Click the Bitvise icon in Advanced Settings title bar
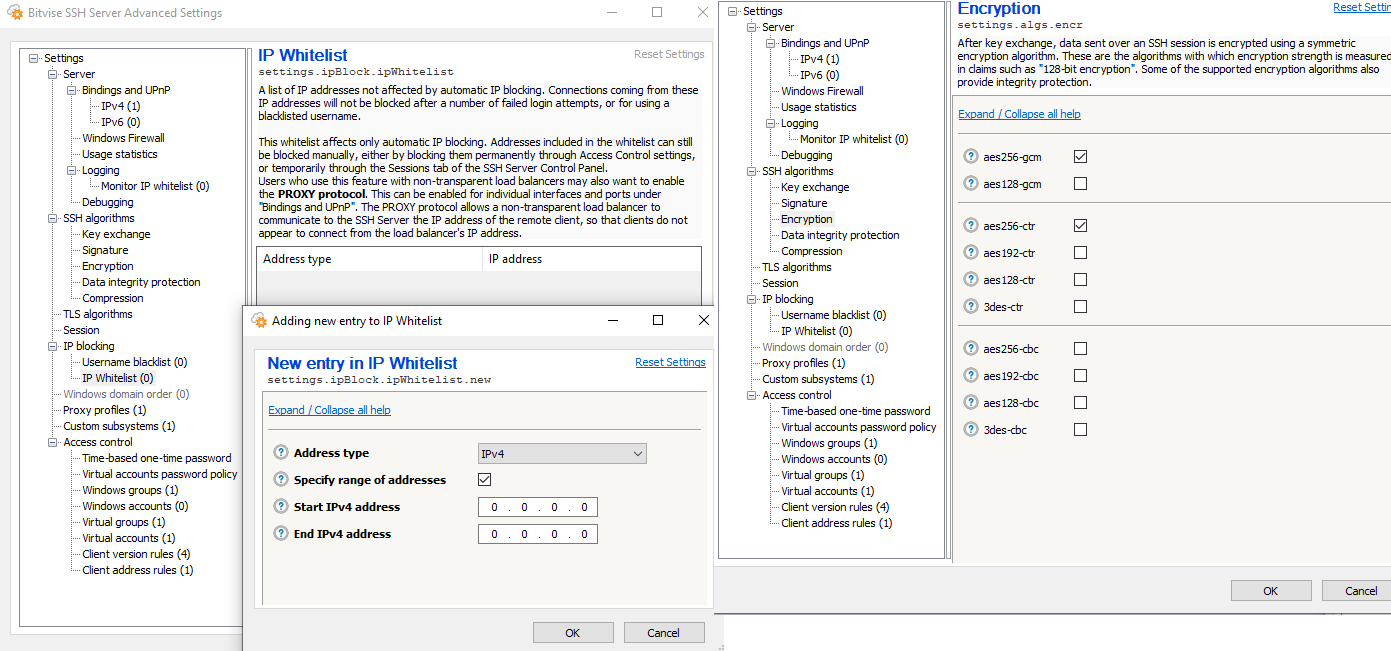Screen dimensions: 1391x651 point(16,13)
